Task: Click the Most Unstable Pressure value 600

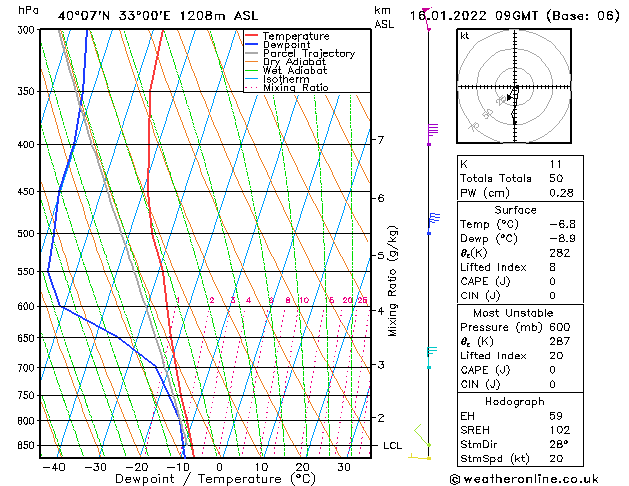Action: point(560,327)
